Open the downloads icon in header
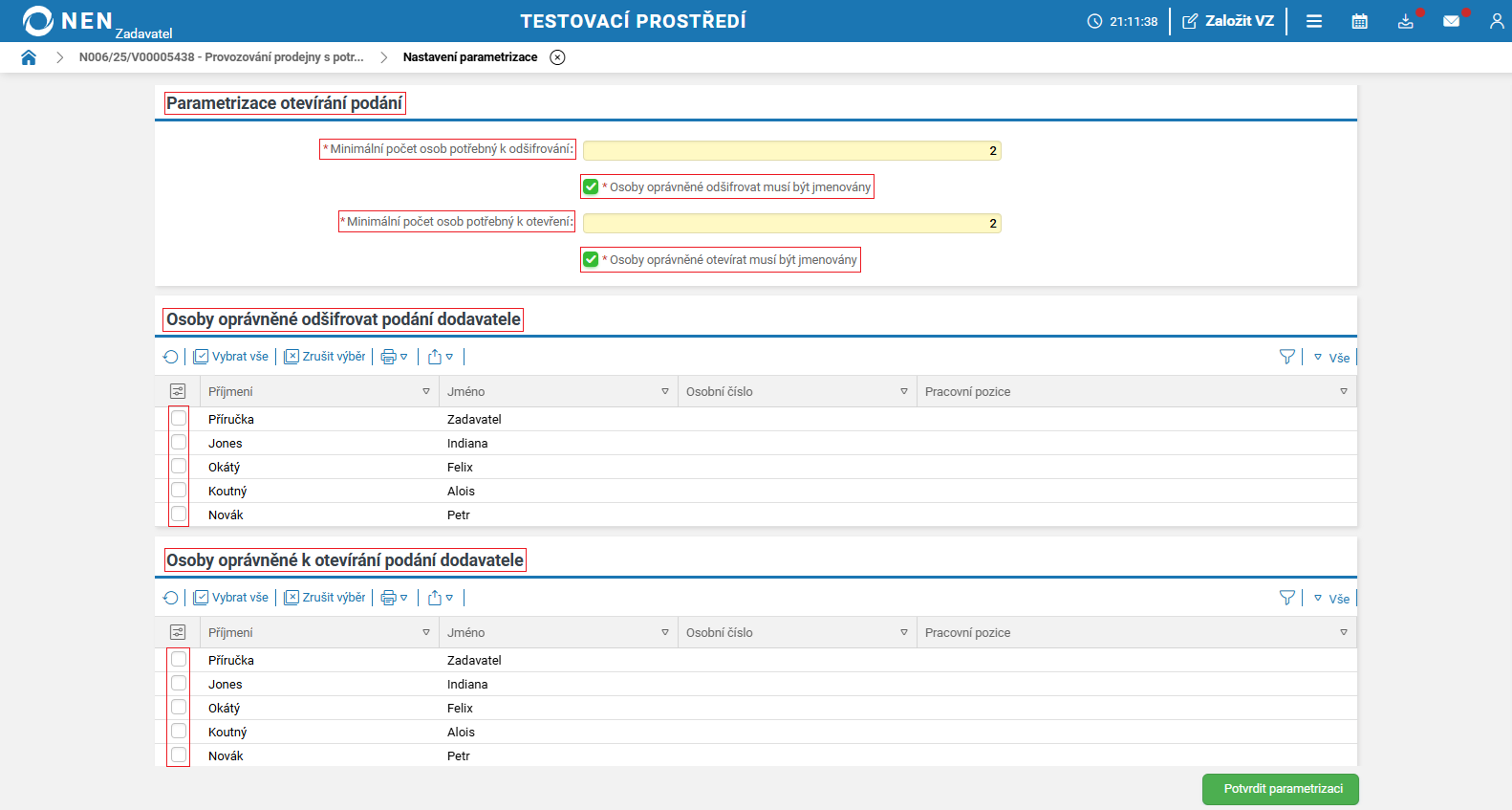The image size is (1512, 810). point(1405,21)
